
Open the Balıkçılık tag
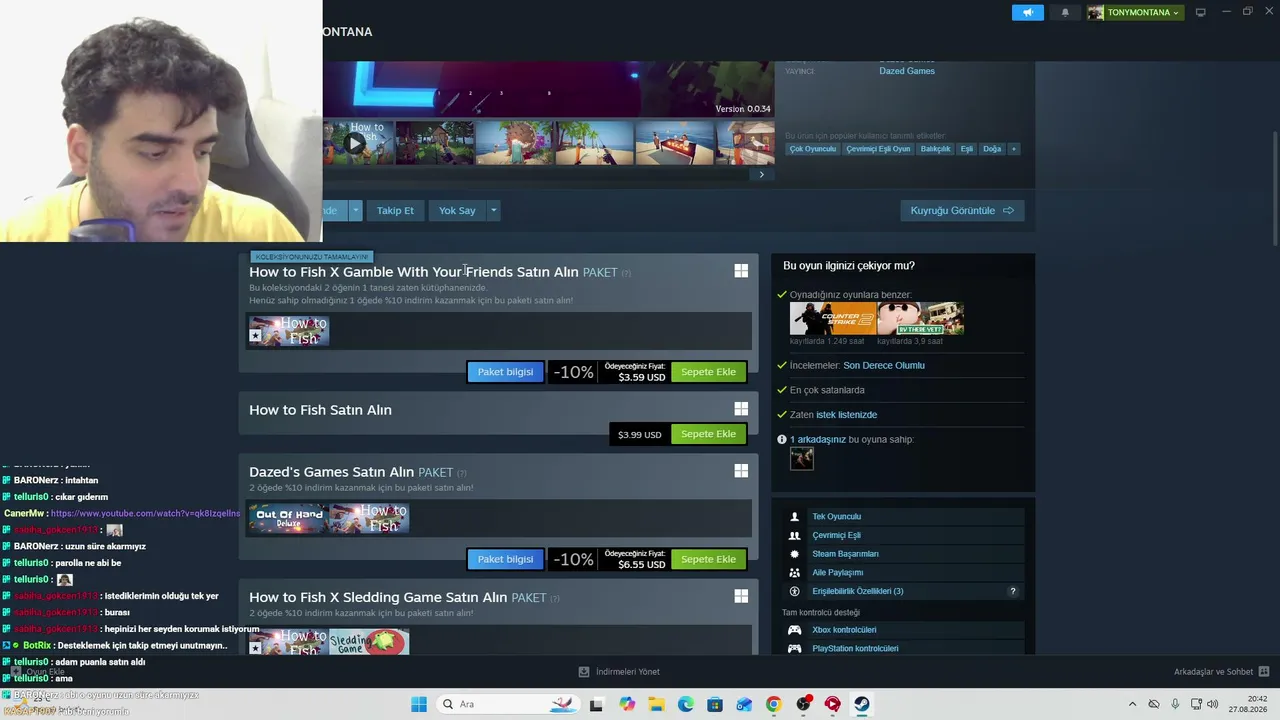coord(935,149)
